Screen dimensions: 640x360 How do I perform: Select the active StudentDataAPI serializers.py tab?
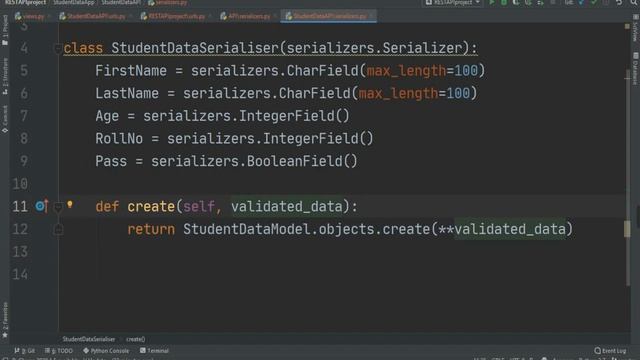tap(328, 17)
